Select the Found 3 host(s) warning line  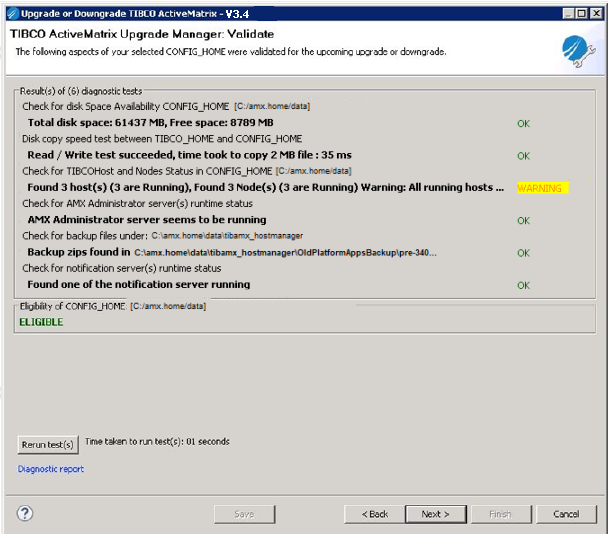coord(266,187)
